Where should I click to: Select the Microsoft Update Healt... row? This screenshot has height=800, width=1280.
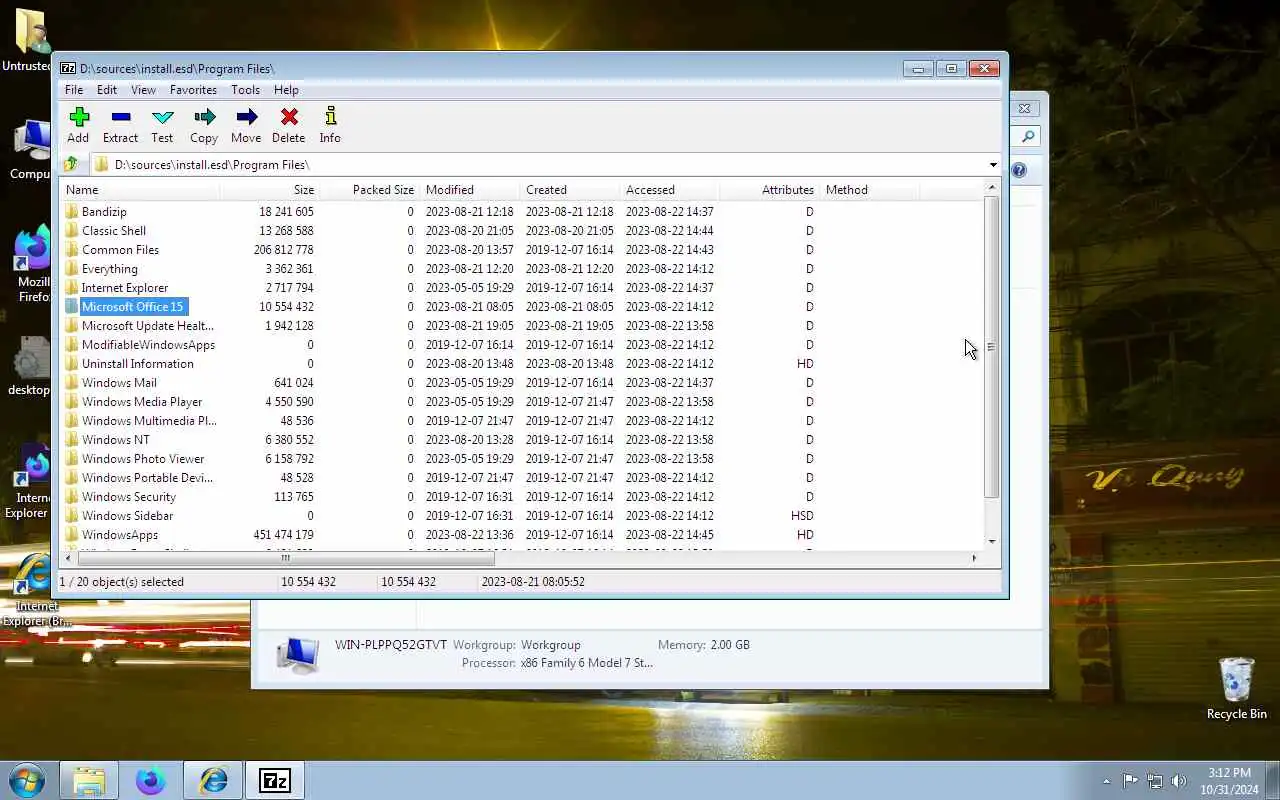tap(521, 326)
